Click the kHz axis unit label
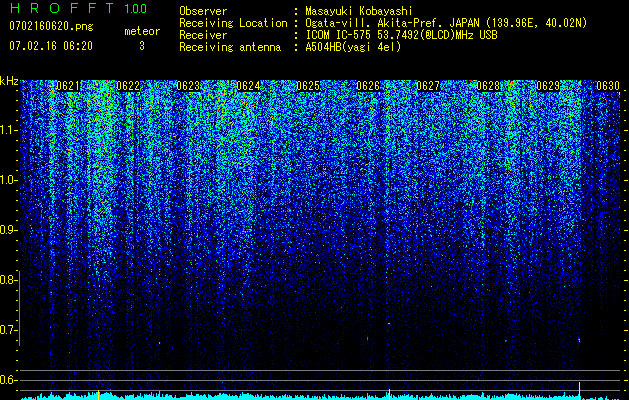The height and width of the screenshot is (400, 629). coord(9,81)
